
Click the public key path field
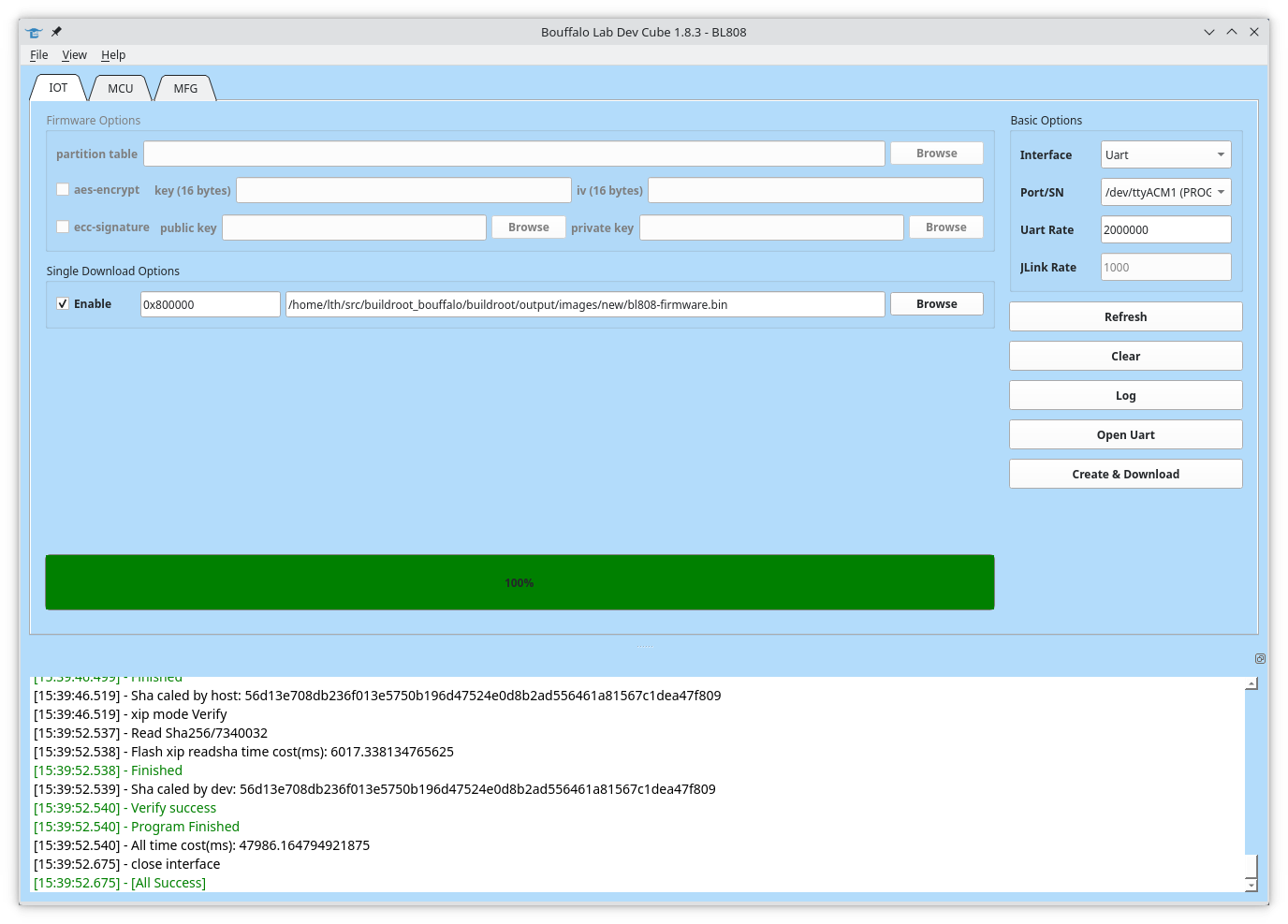click(x=354, y=227)
